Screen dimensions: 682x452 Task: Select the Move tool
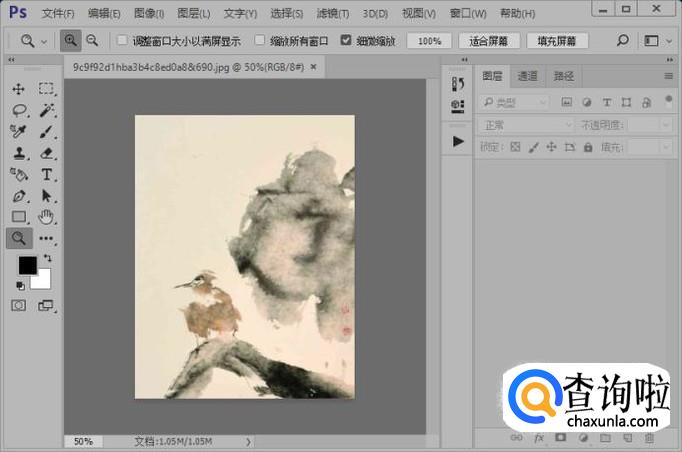pos(19,89)
